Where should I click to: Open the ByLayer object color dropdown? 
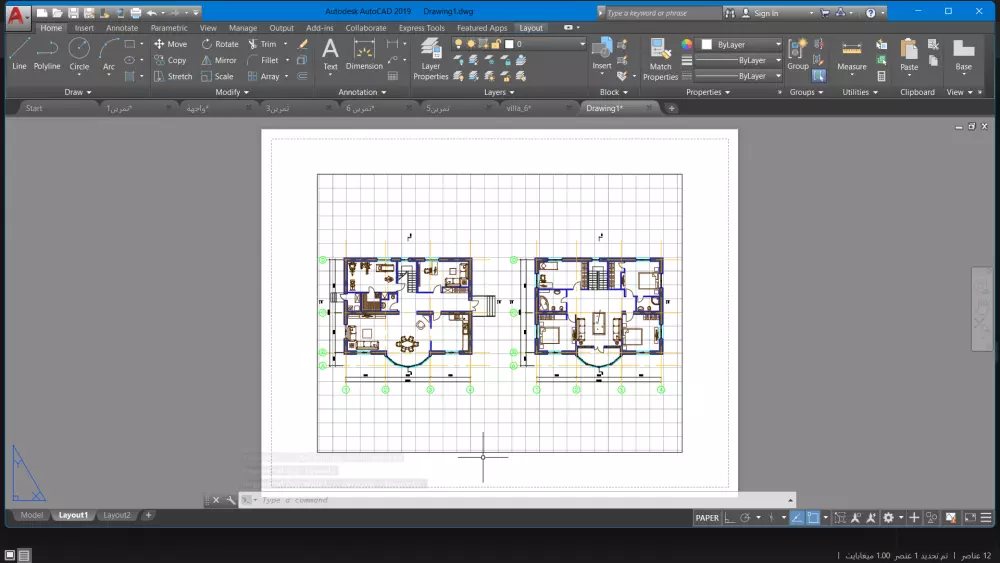741,45
